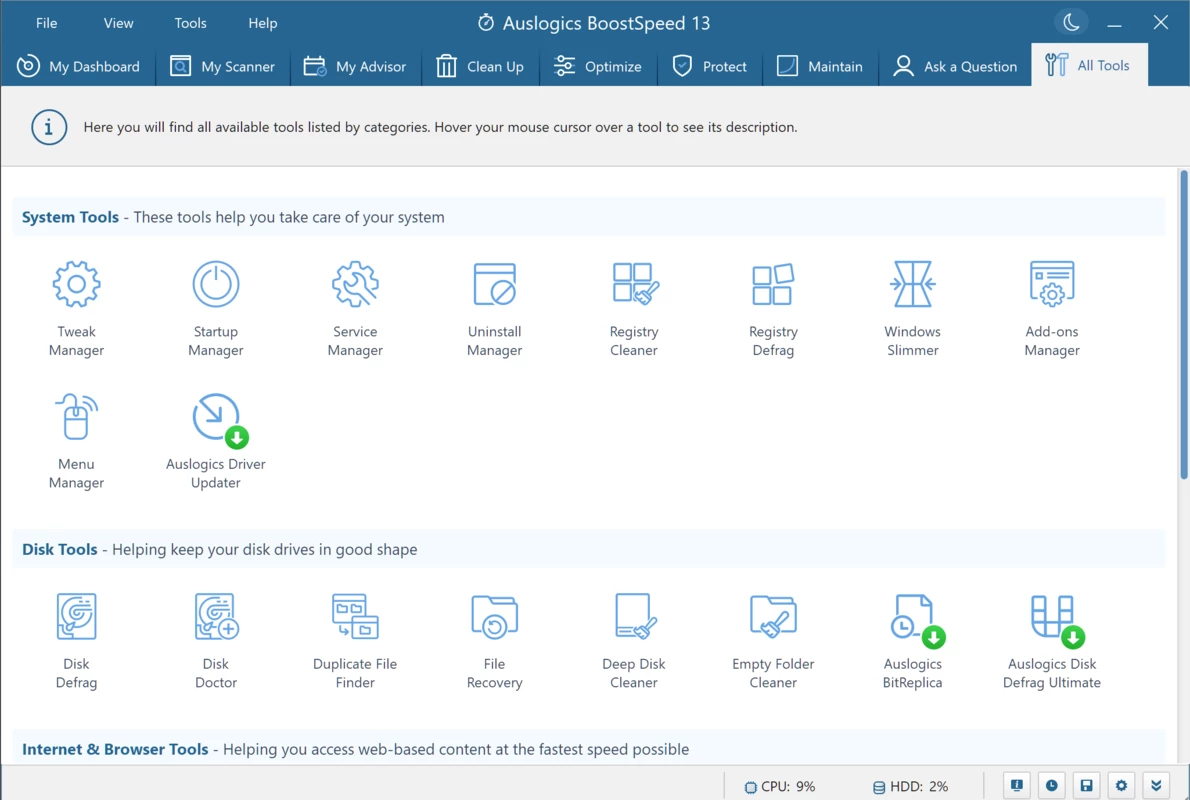Go to the Protect tab
Viewport: 1190px width, 800px height.
(x=710, y=66)
